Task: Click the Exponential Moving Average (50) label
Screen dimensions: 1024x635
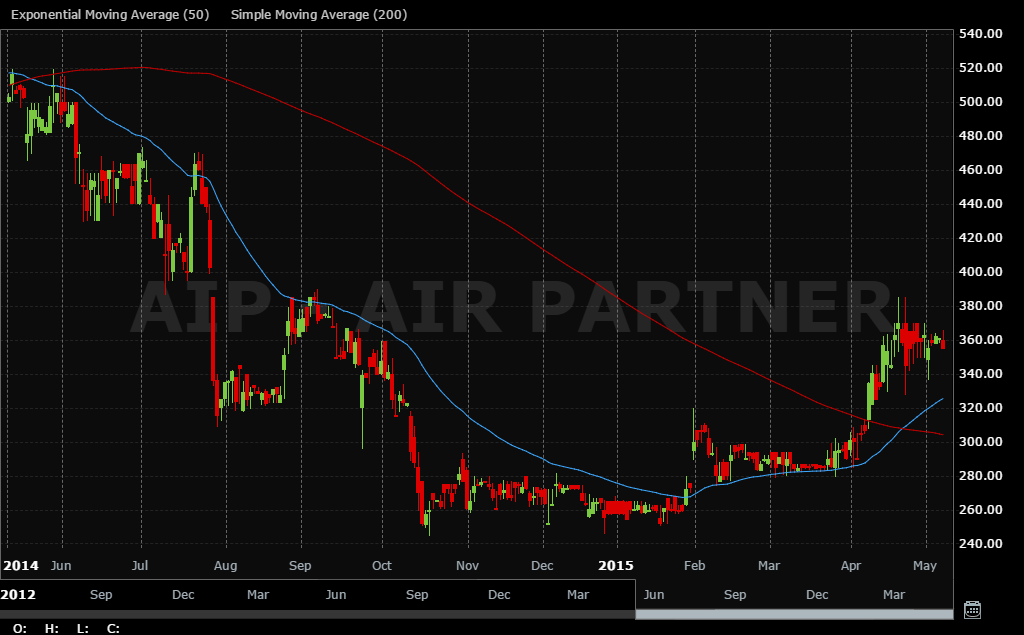Action: tap(110, 15)
